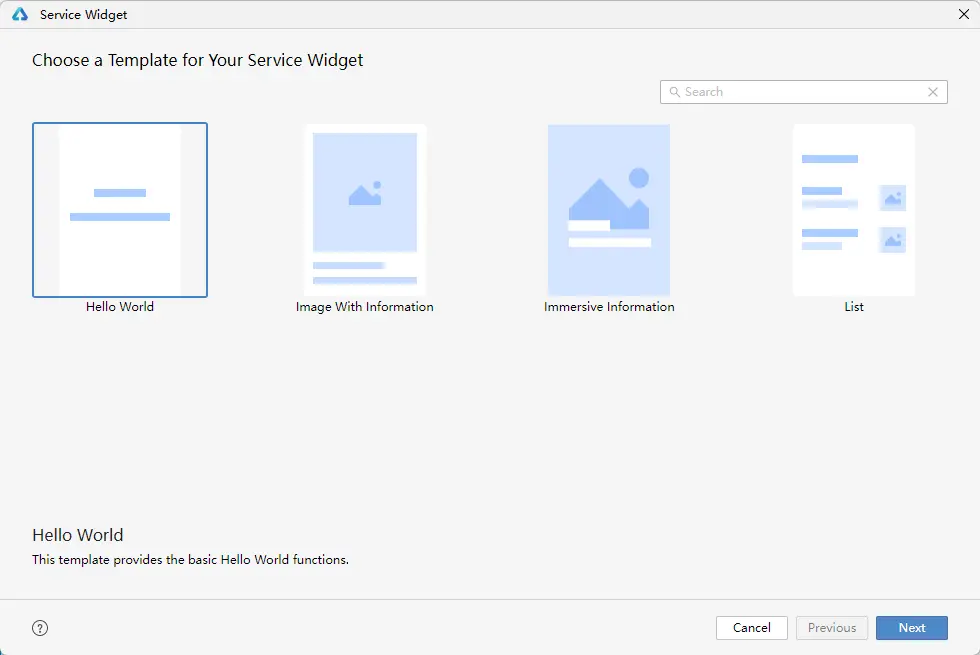Click the Hello World description heading

(x=78, y=535)
